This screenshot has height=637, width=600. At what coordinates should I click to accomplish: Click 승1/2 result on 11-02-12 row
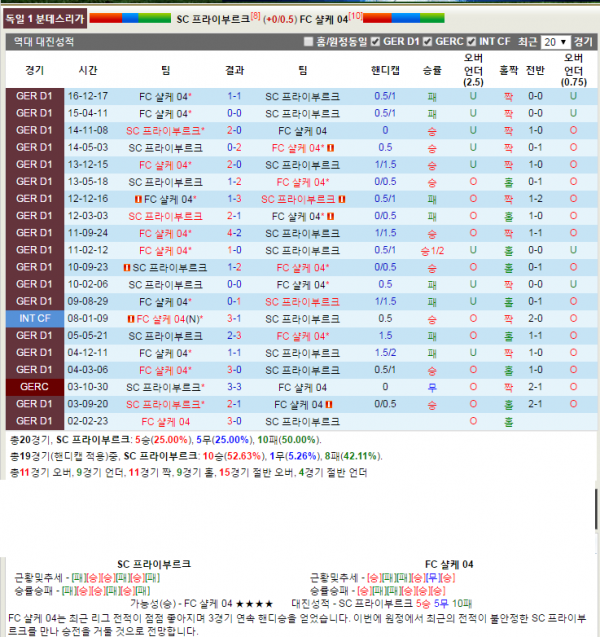(x=432, y=251)
